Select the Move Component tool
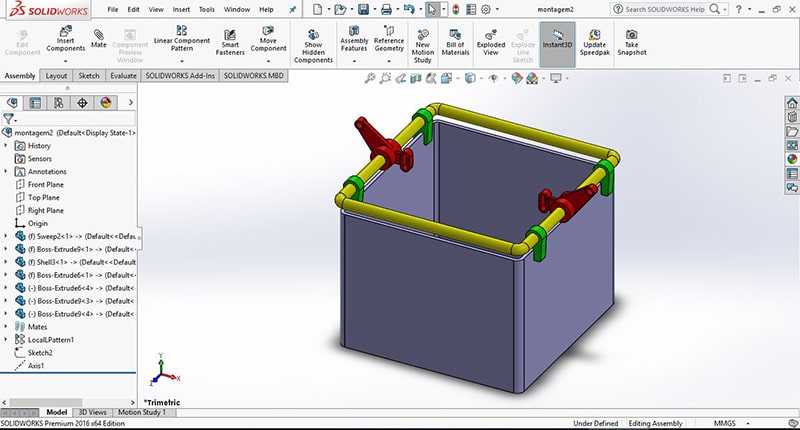800x430 pixels. click(x=268, y=39)
